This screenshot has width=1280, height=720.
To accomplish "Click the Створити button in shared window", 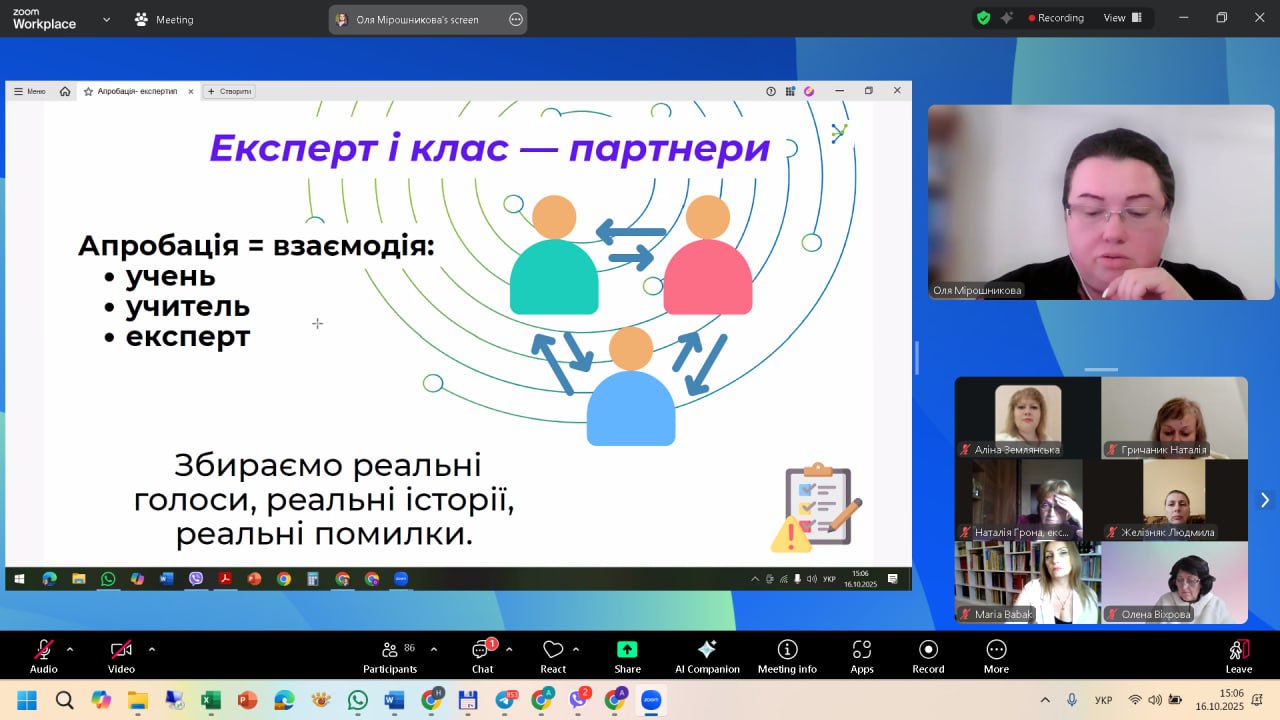I will (229, 91).
